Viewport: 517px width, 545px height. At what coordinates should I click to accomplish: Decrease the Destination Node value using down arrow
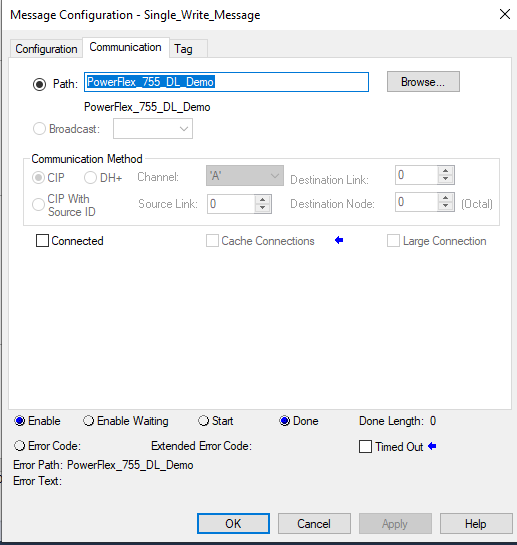point(445,206)
